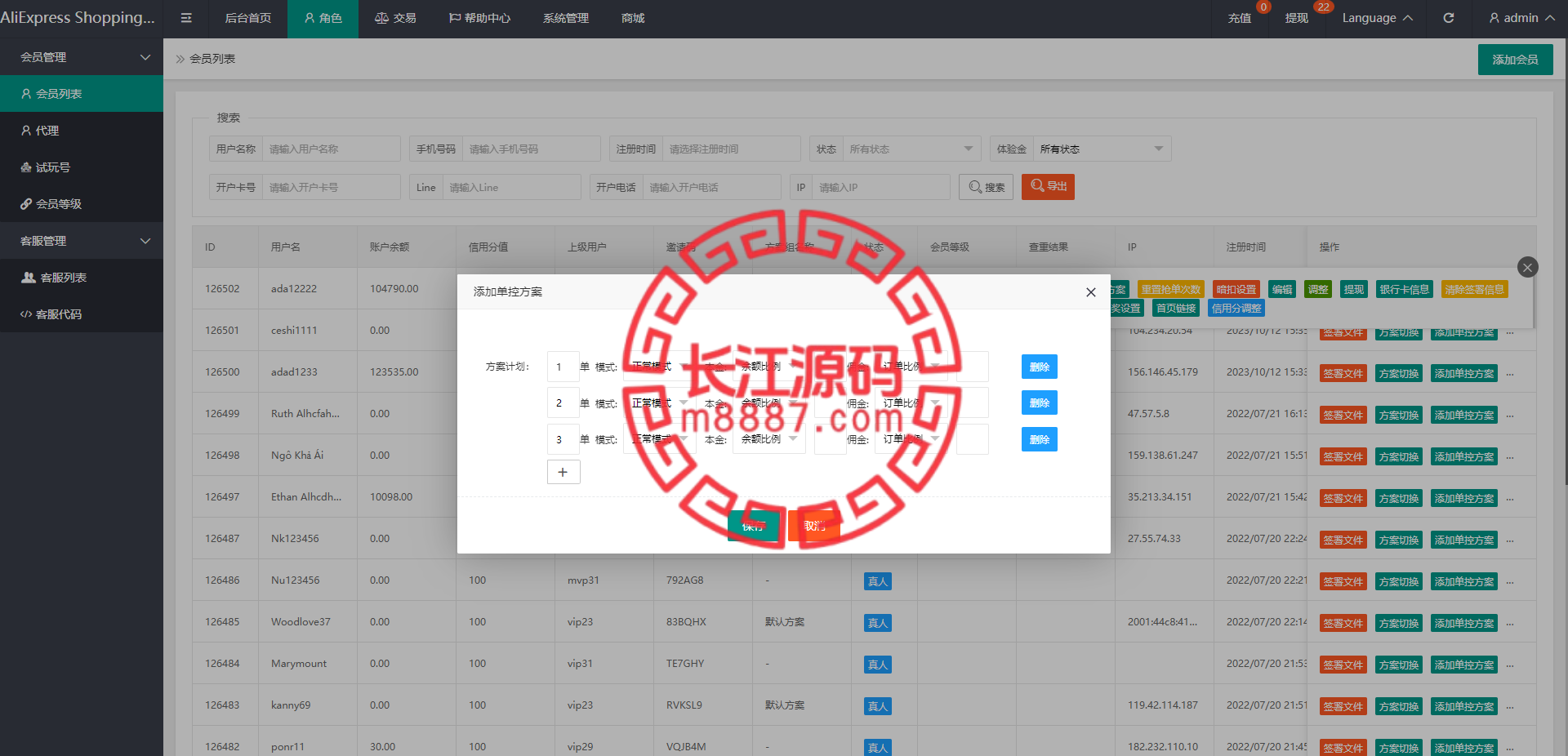1568x756 pixels.
Task: Click 真人 badge in row 126485
Action: (877, 623)
